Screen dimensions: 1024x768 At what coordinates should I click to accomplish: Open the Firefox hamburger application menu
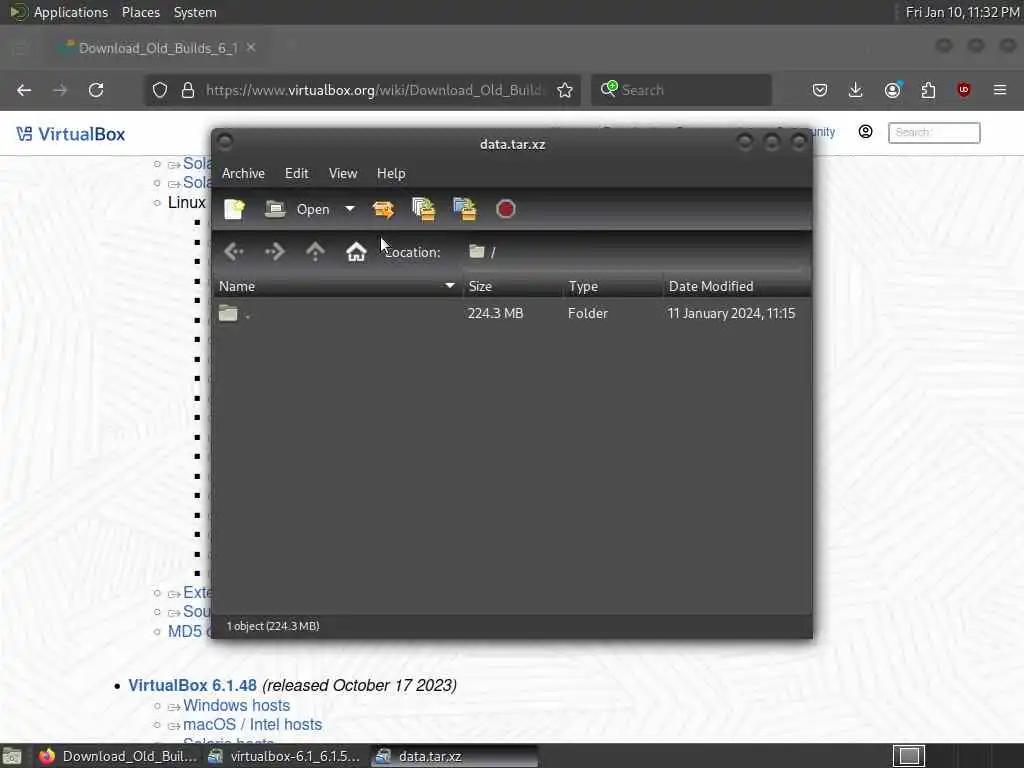pos(1000,90)
